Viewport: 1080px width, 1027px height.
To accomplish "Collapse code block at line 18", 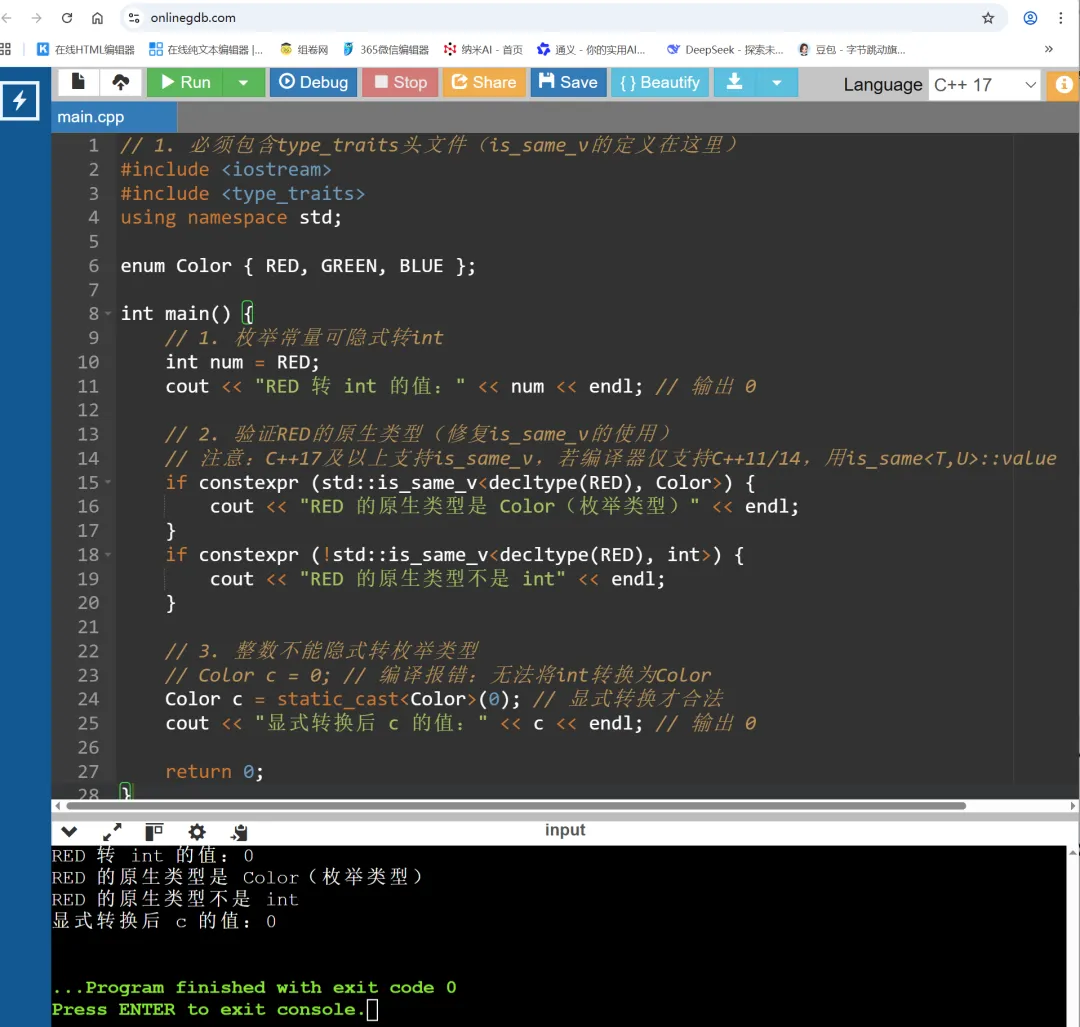I will [x=106, y=554].
